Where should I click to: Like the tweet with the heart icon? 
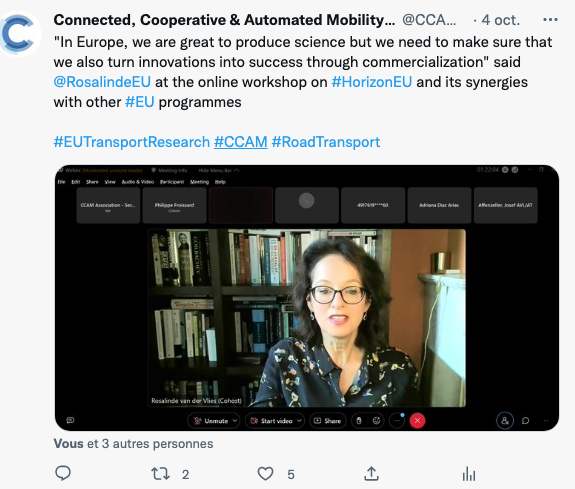click(265, 474)
